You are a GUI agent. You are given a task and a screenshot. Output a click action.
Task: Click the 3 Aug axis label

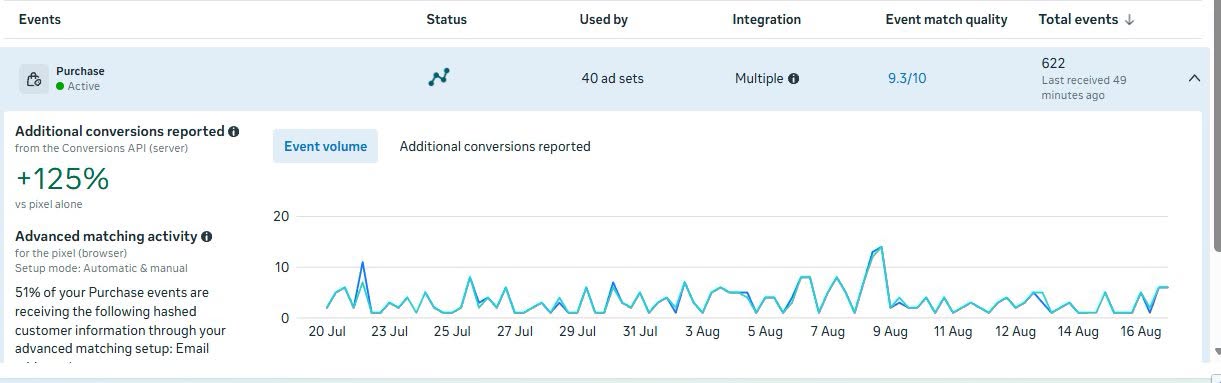[x=702, y=332]
